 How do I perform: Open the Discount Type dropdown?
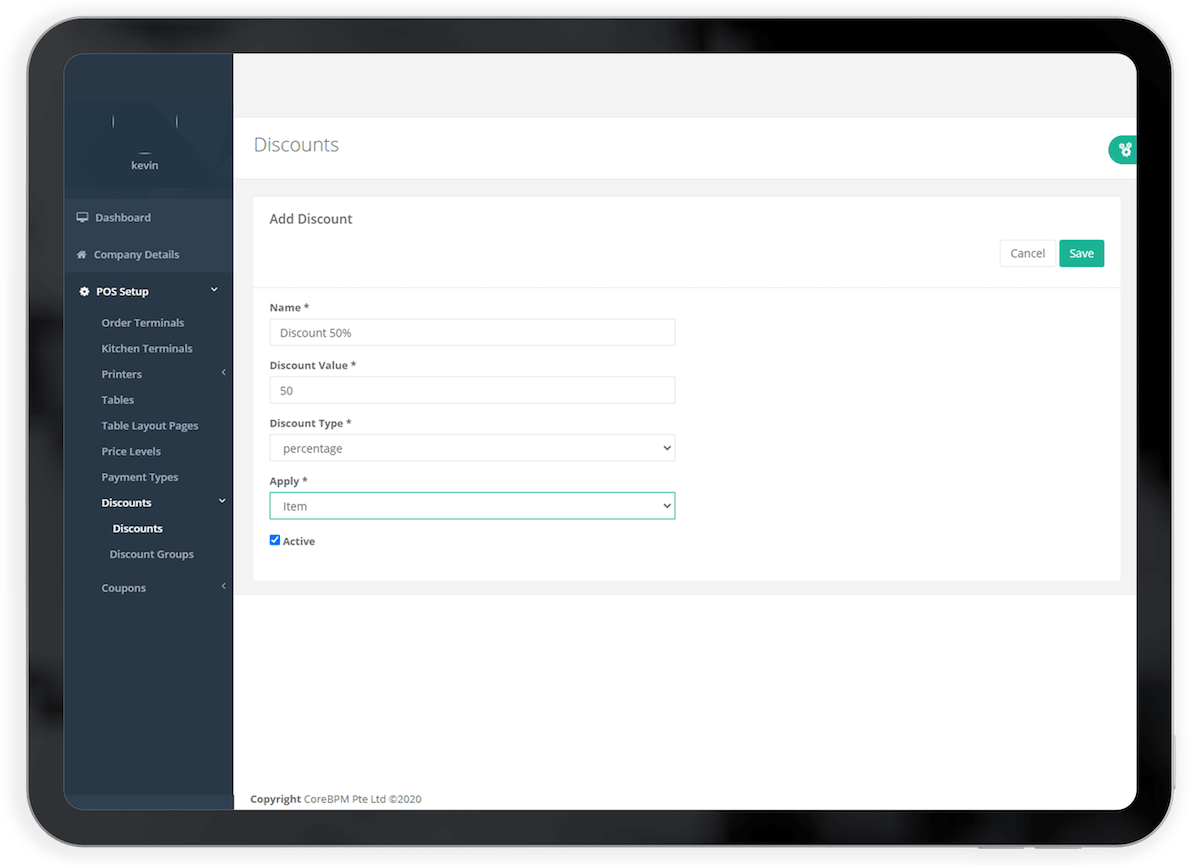(x=472, y=448)
